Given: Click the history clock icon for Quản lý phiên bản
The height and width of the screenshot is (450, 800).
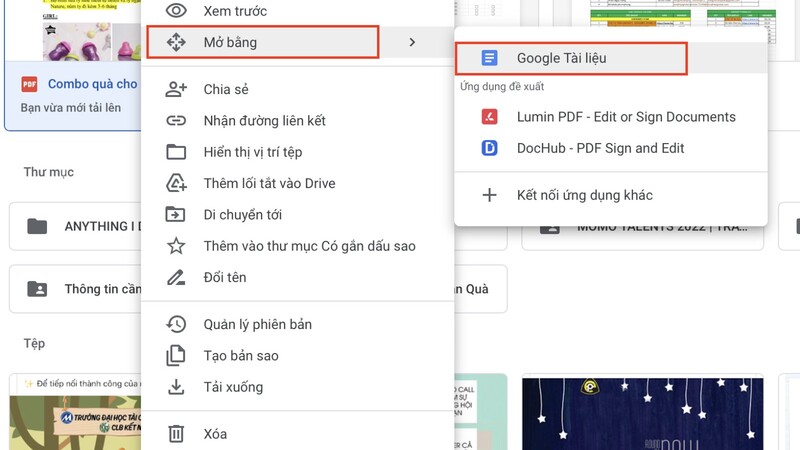Looking at the screenshot, I should 176,324.
